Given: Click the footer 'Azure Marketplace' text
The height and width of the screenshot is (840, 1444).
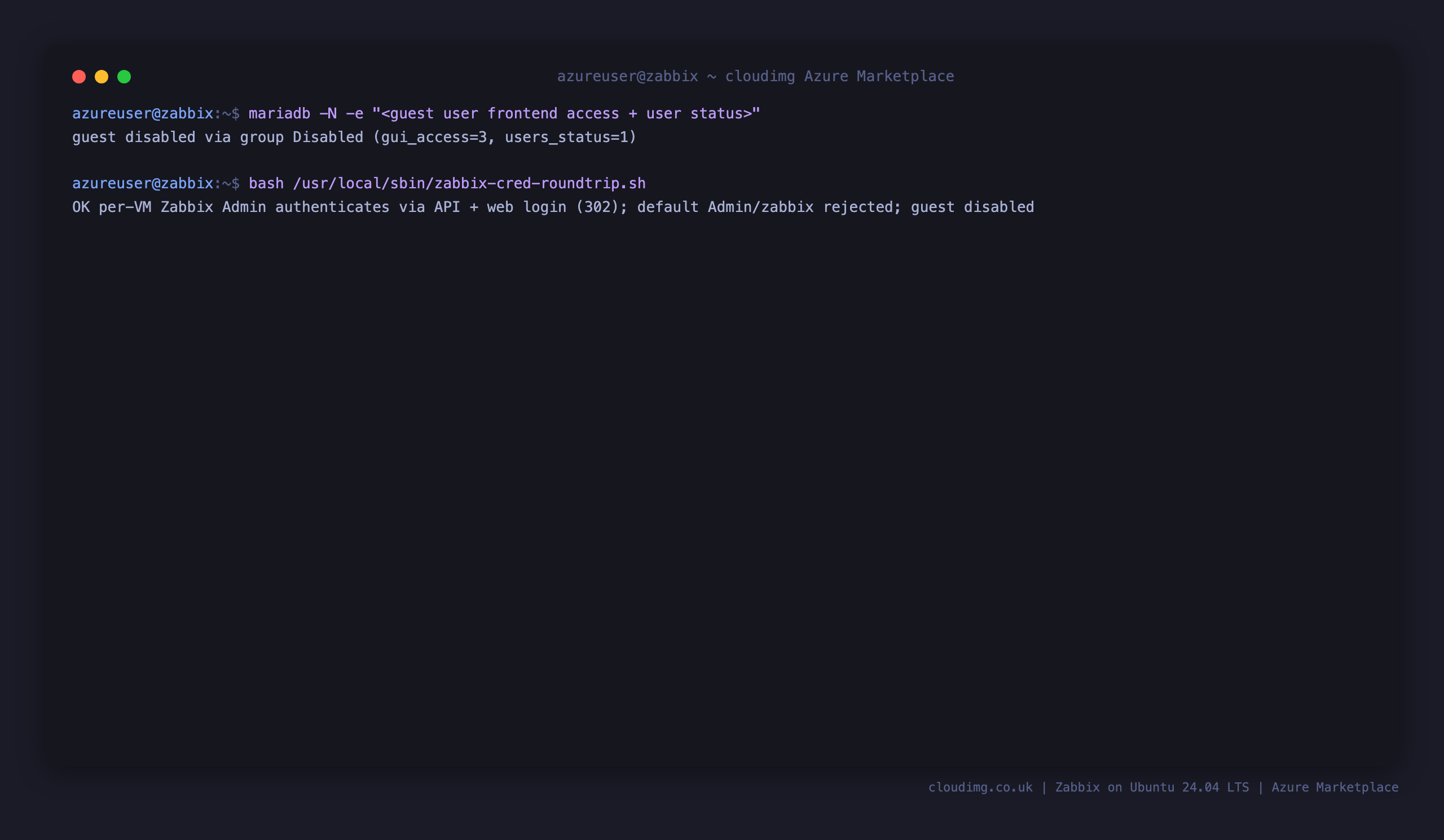Looking at the screenshot, I should point(1335,788).
